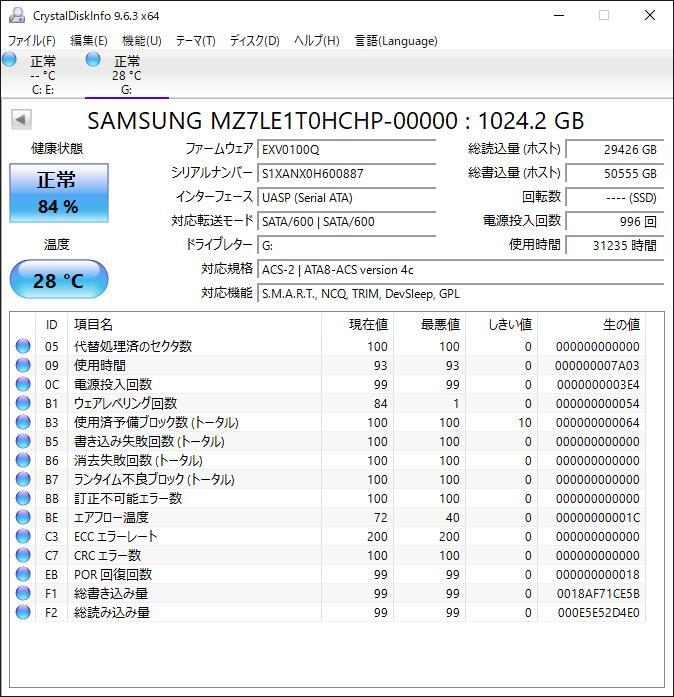The image size is (674, 697).
Task: Click status orb of row B5 書き込み失敗回数
Action: click(23, 441)
